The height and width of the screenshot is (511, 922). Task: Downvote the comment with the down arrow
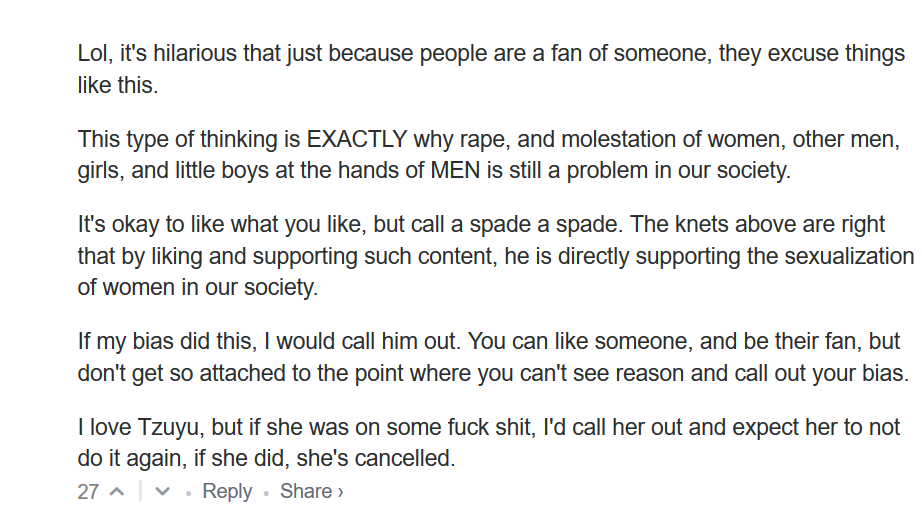[x=164, y=492]
